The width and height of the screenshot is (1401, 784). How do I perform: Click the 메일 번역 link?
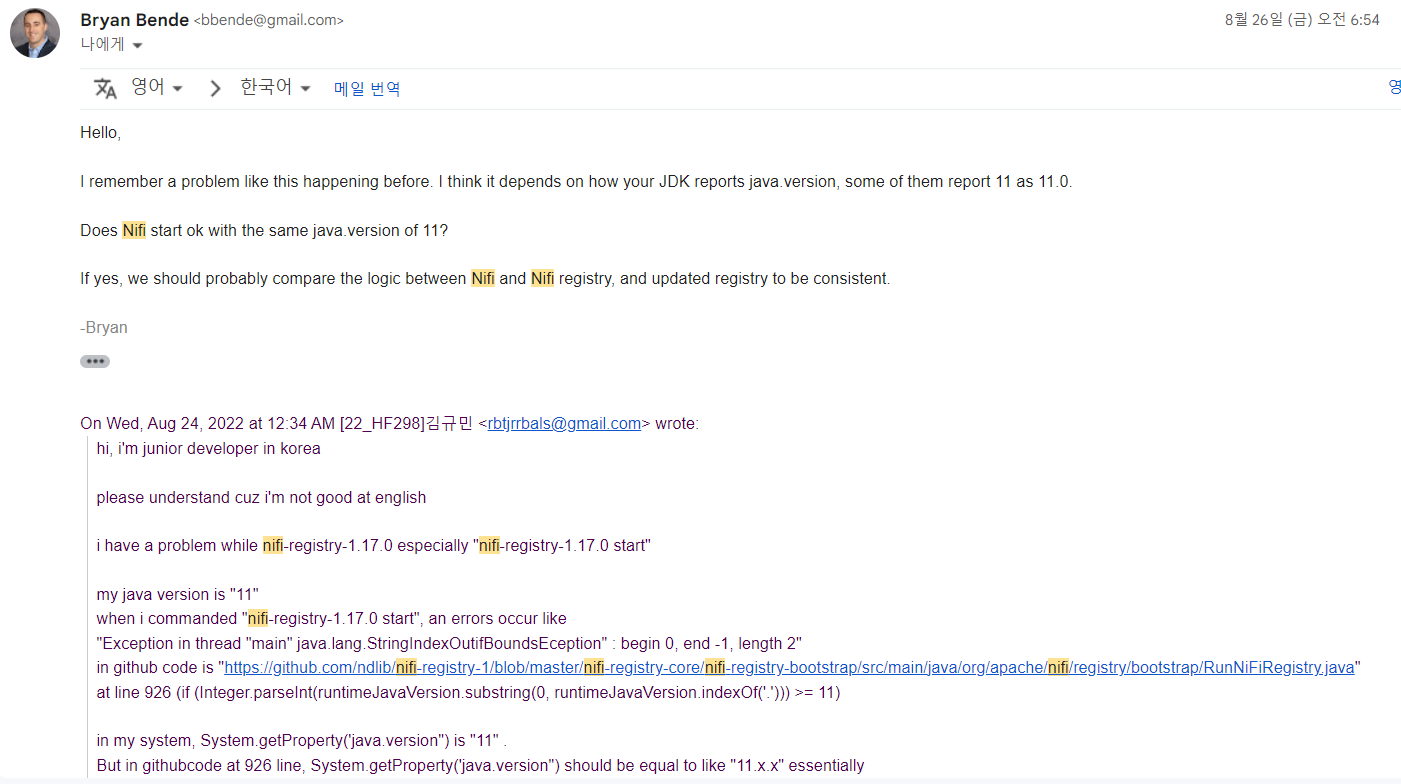tap(367, 89)
